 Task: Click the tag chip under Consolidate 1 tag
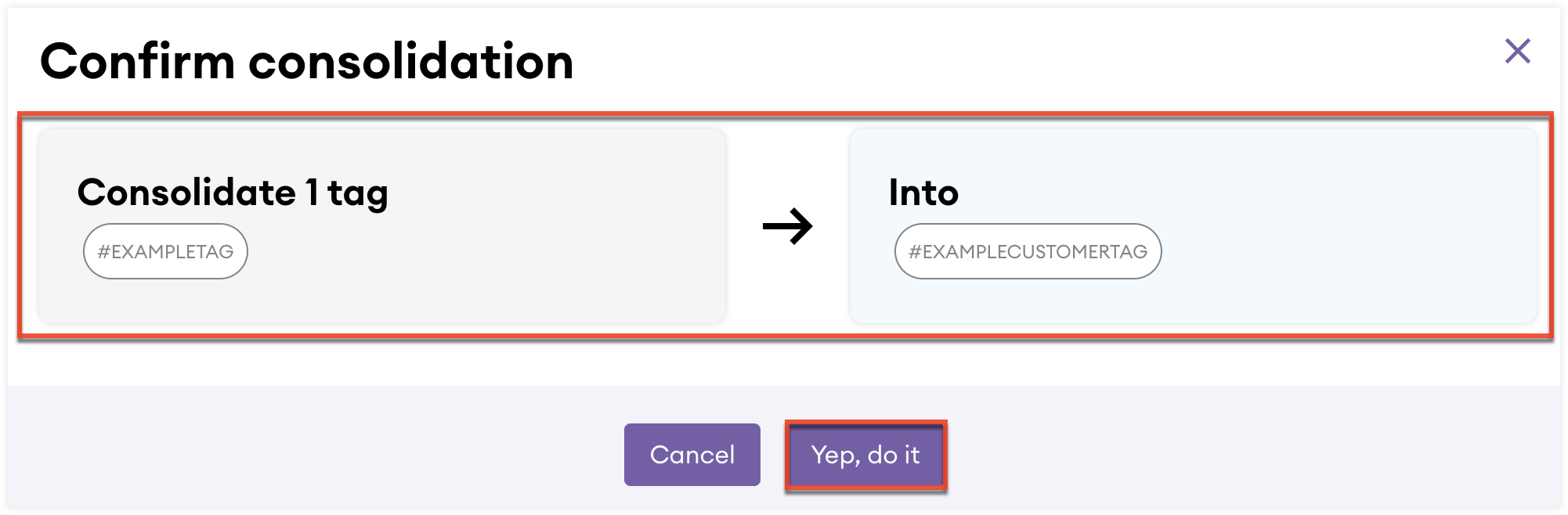(165, 251)
